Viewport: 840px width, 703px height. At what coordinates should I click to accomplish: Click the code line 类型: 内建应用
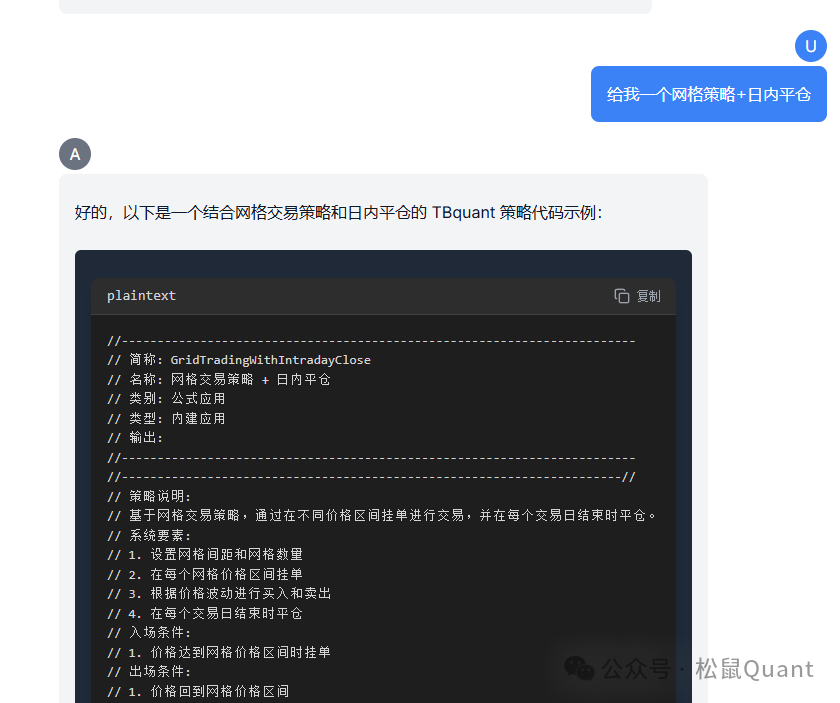click(166, 418)
